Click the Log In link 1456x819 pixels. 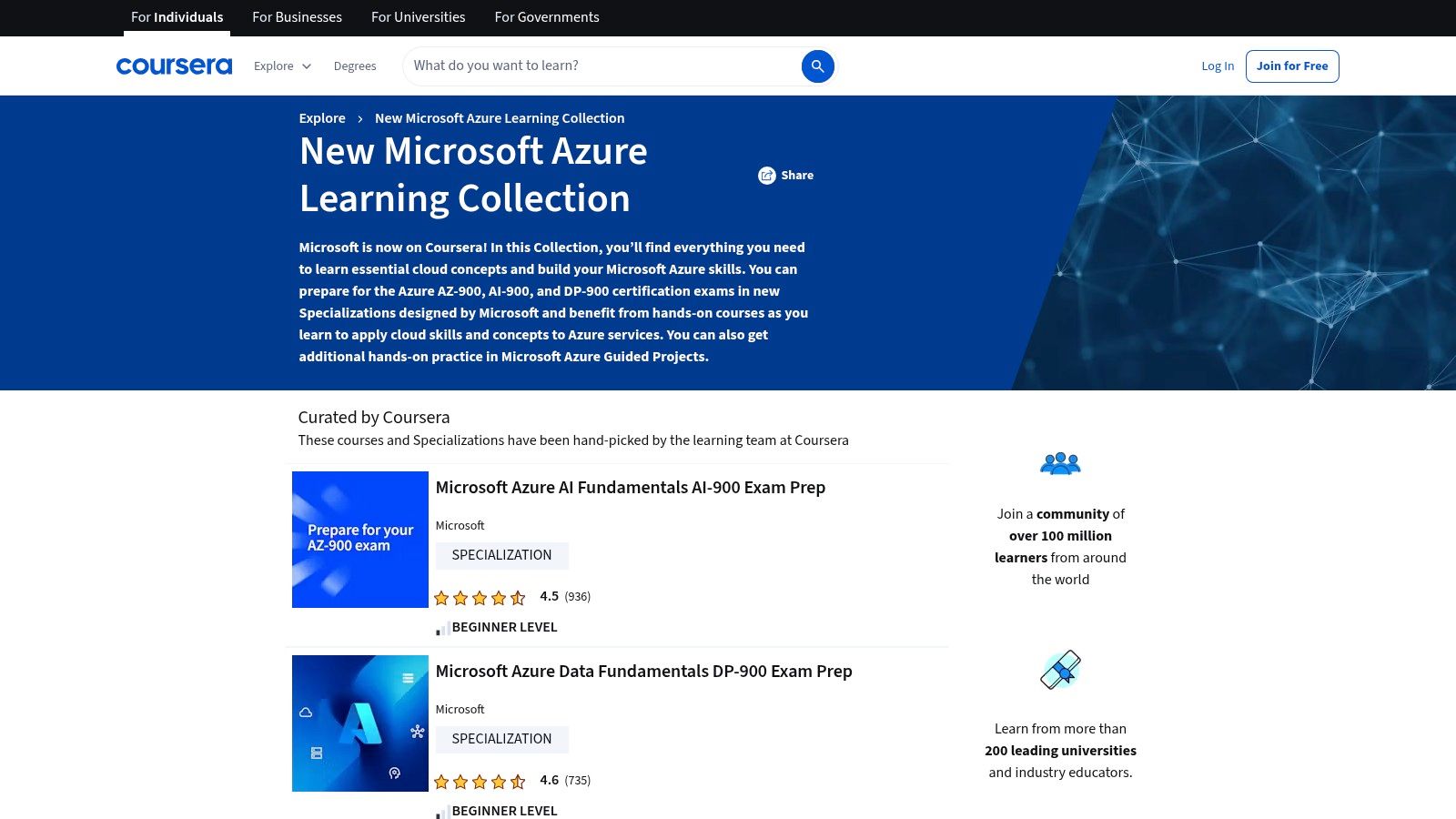(x=1218, y=66)
